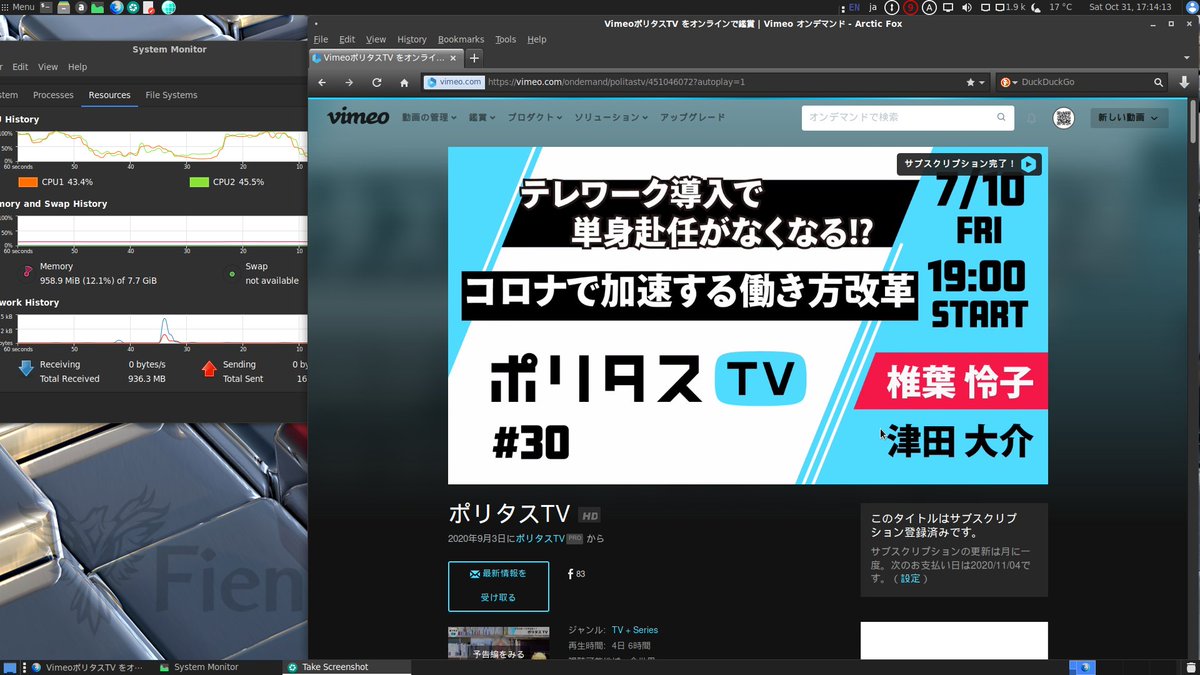Open the user avatar menu on Vimeo

coord(1063,118)
